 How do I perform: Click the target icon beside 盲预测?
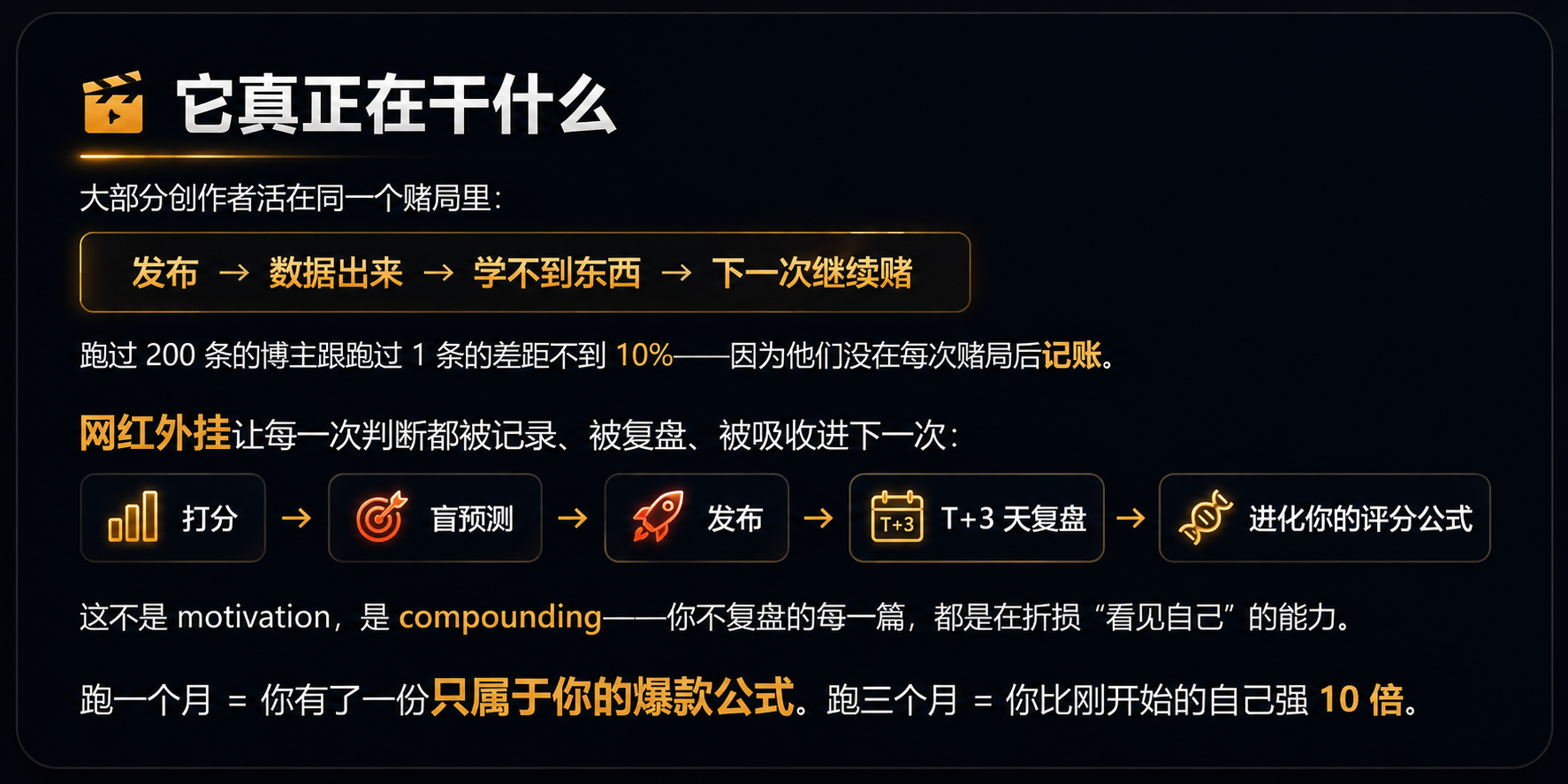click(381, 516)
